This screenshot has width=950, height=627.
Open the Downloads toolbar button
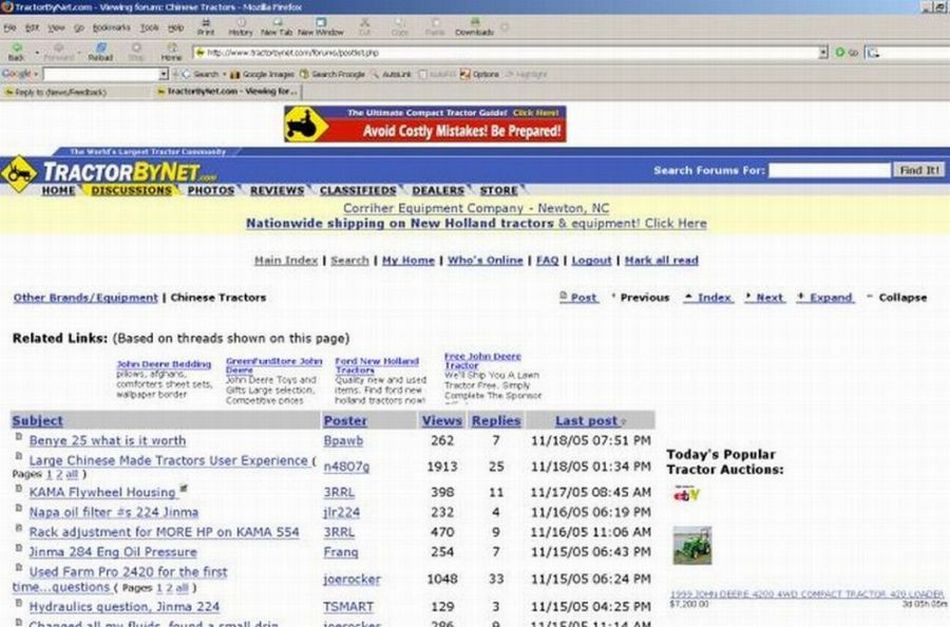(x=474, y=26)
